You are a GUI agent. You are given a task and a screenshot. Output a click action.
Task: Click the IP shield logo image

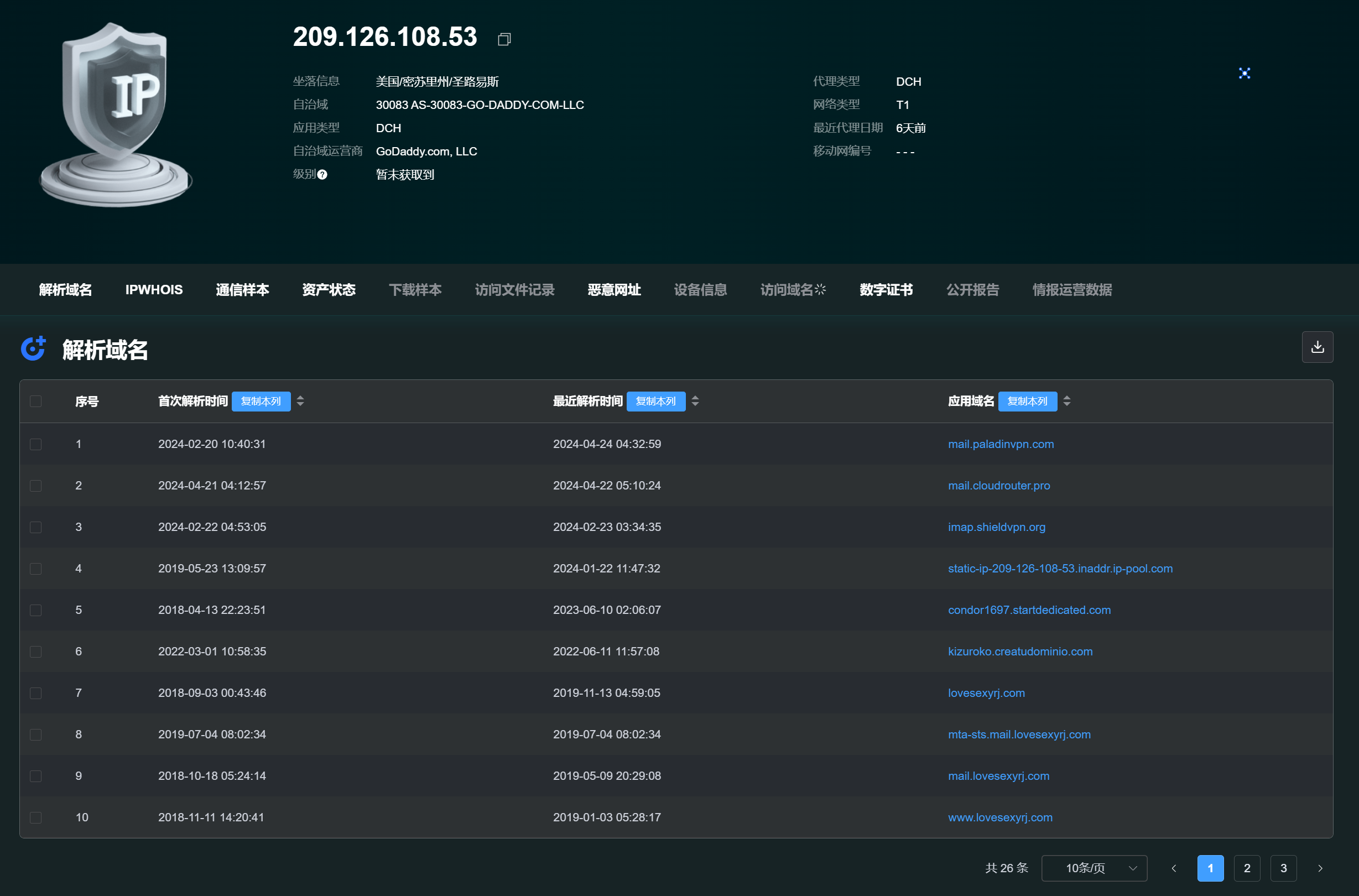coord(116,114)
